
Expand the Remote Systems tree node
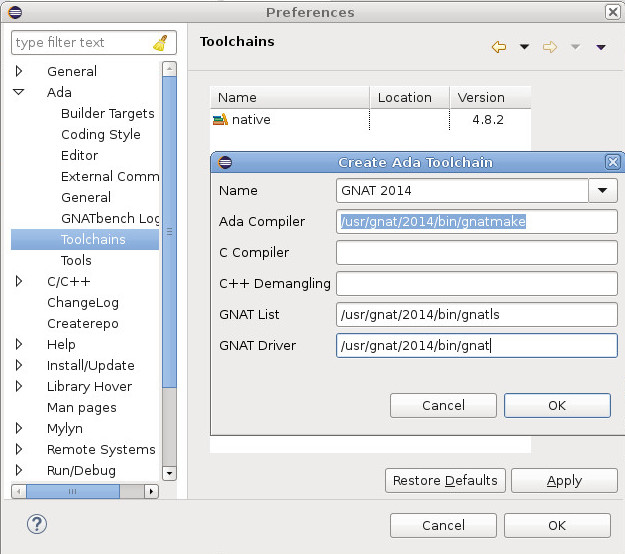[18, 449]
